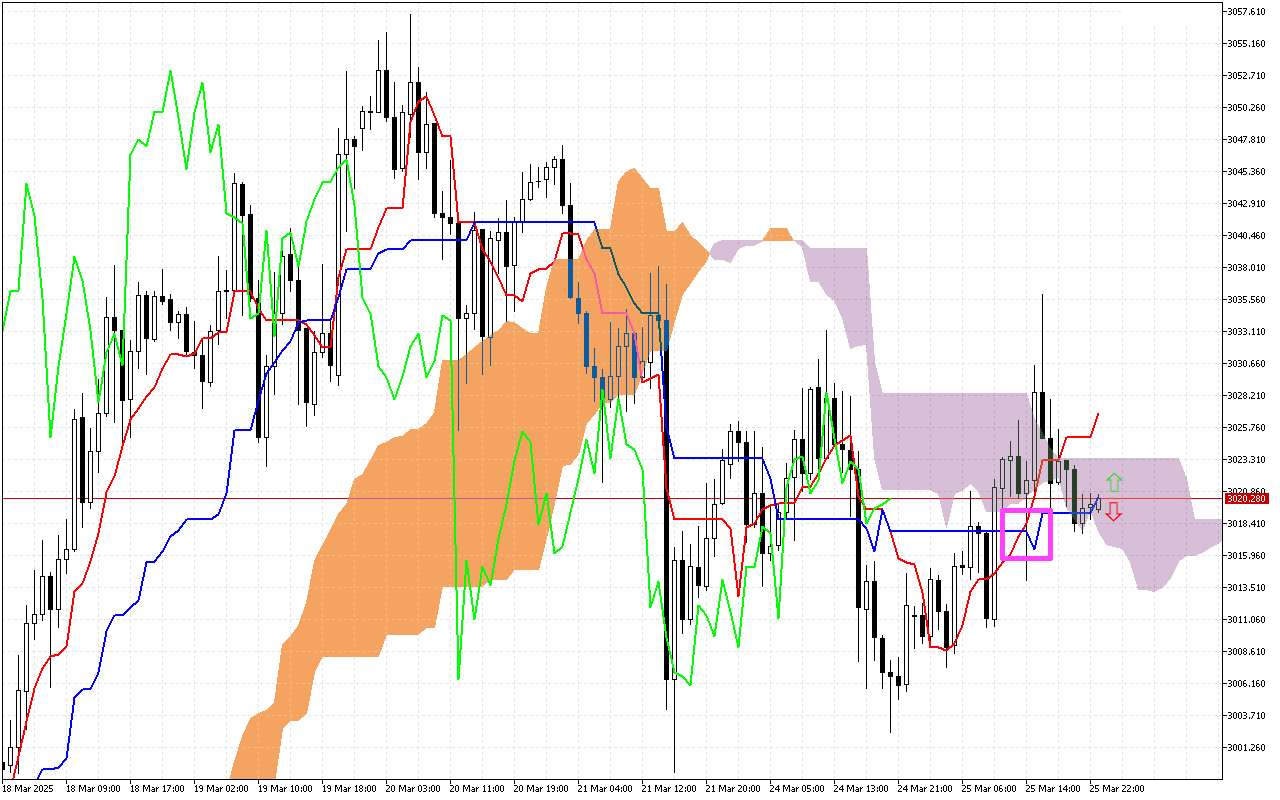
Task: Click the 25 Mar 06:00 time label
Action: tap(989, 789)
